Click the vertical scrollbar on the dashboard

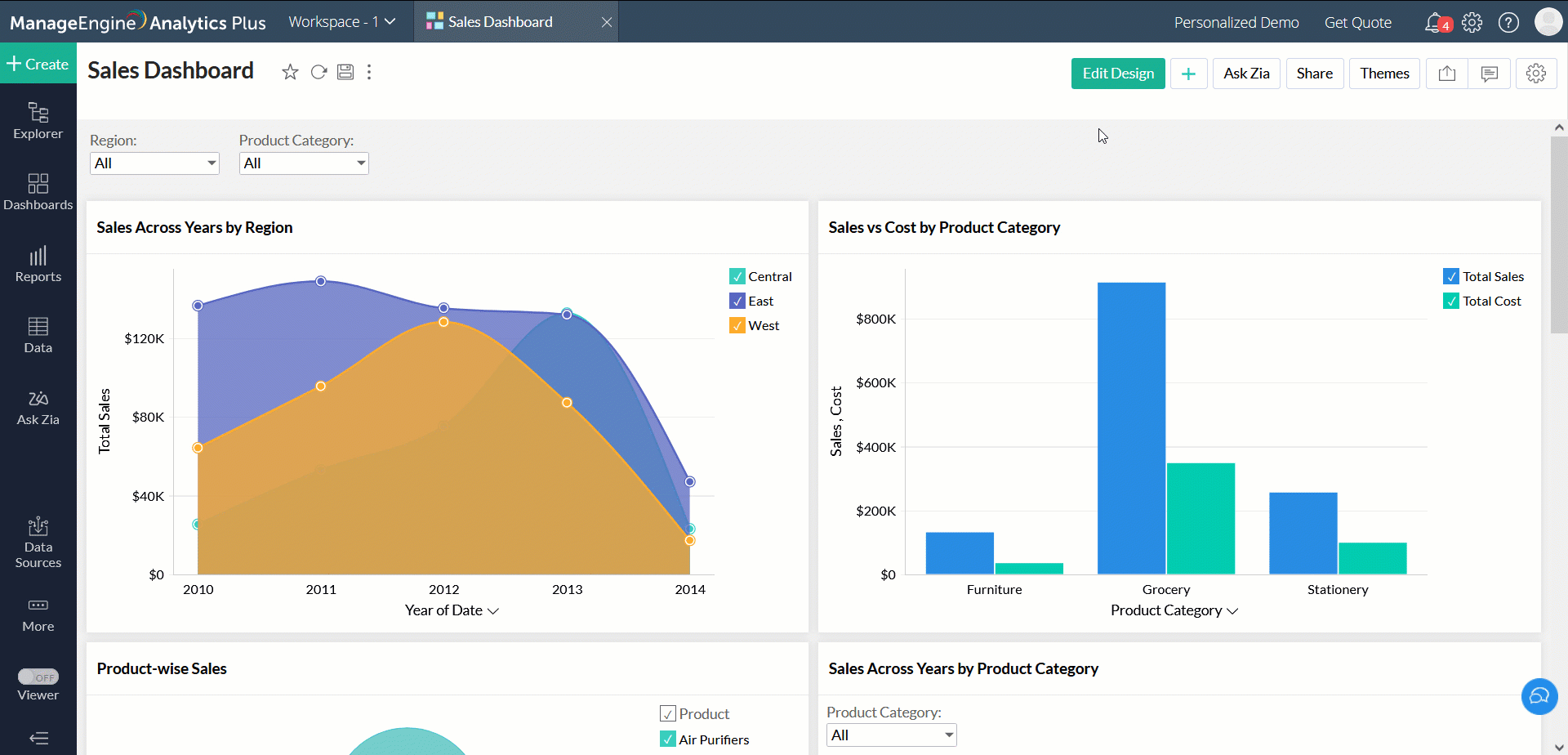tap(1558, 235)
